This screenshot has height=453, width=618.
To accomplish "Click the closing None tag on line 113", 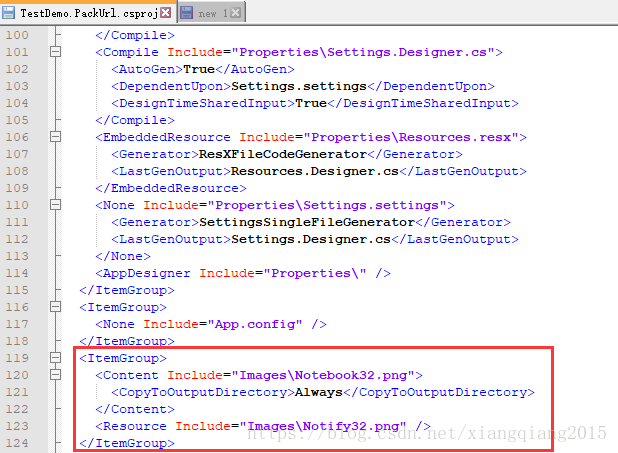I will 123,256.
